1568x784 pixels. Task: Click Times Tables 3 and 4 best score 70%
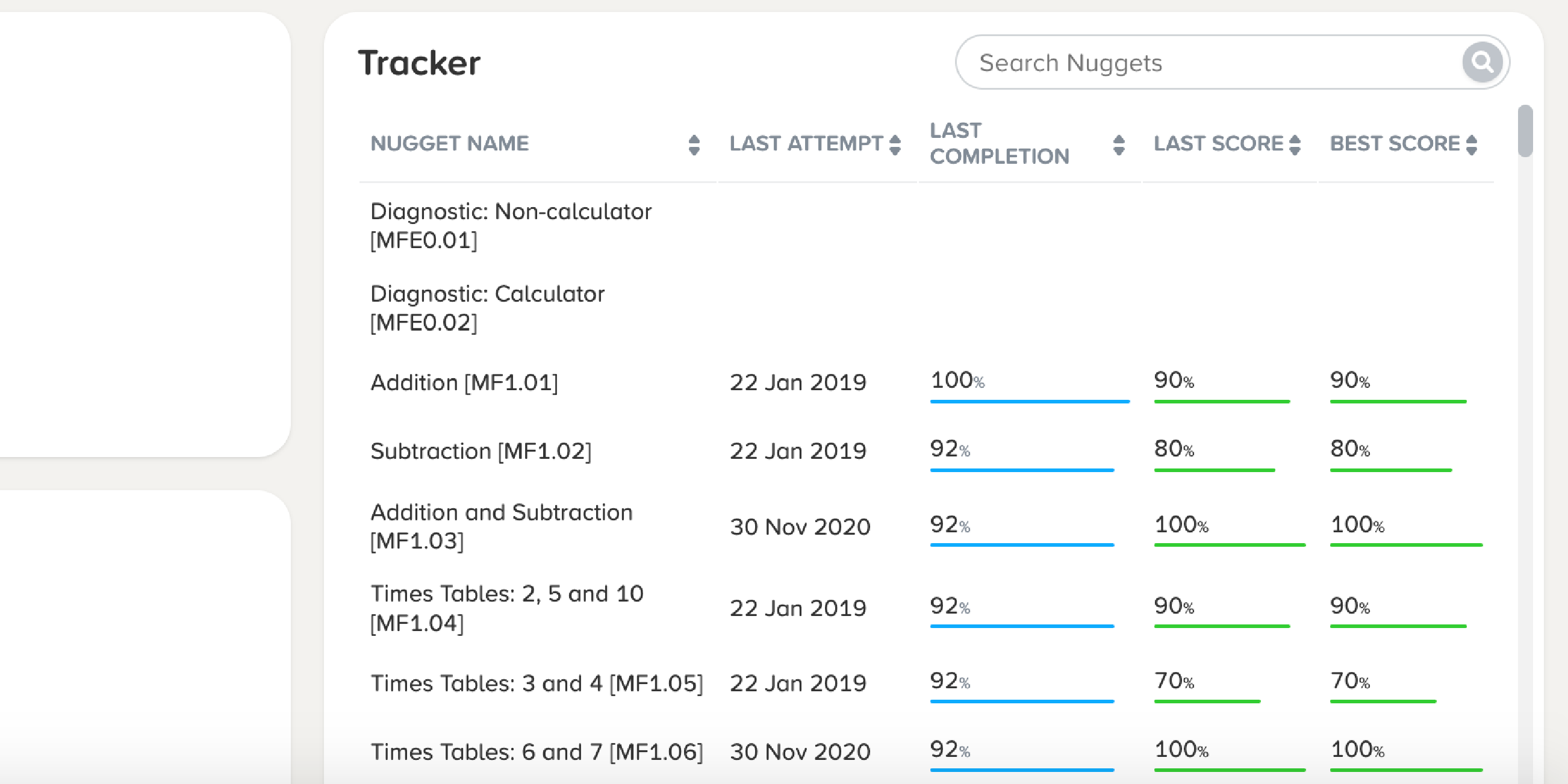pos(1350,680)
